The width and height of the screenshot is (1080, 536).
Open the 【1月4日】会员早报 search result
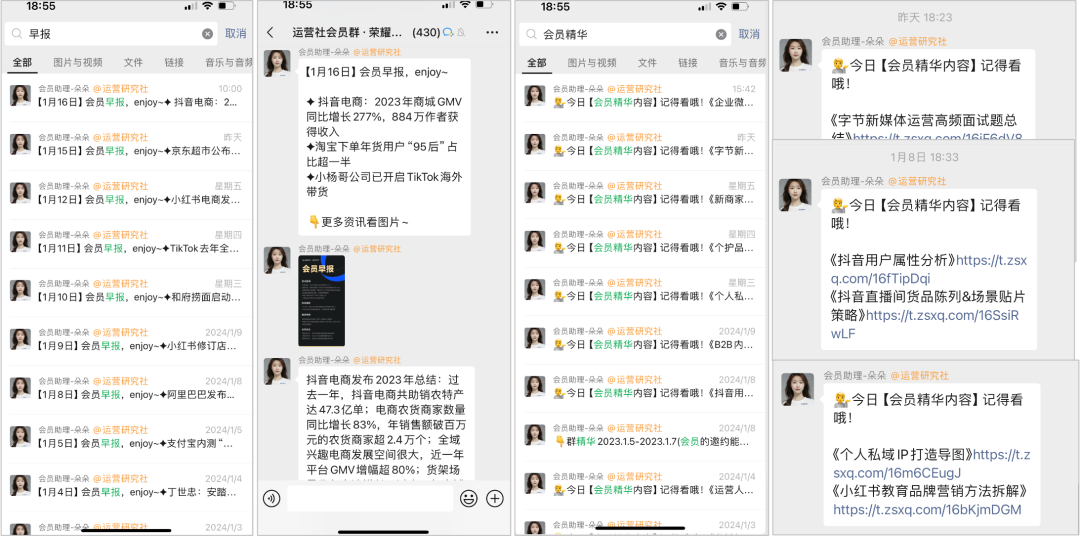[x=127, y=486]
